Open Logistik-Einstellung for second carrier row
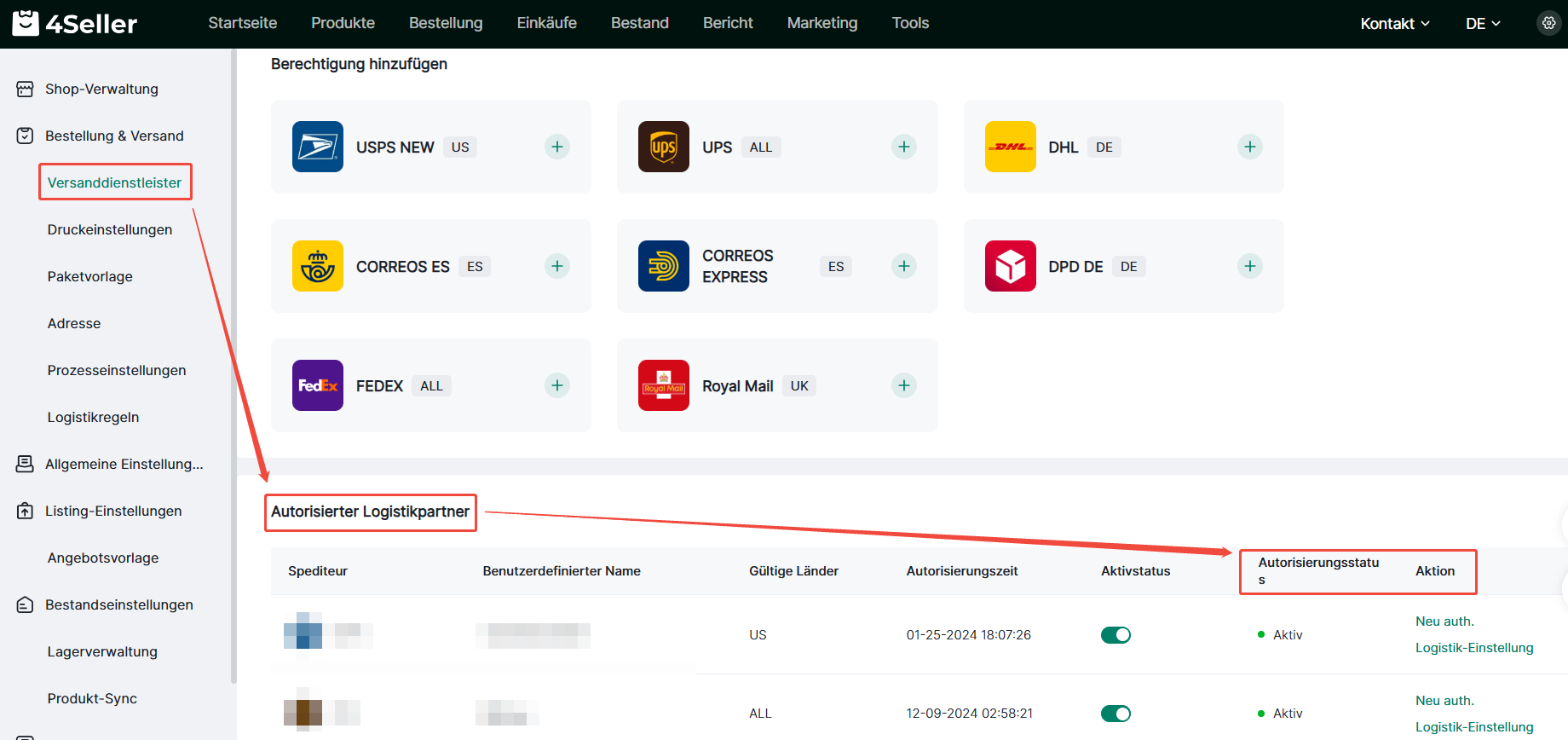 1473,726
